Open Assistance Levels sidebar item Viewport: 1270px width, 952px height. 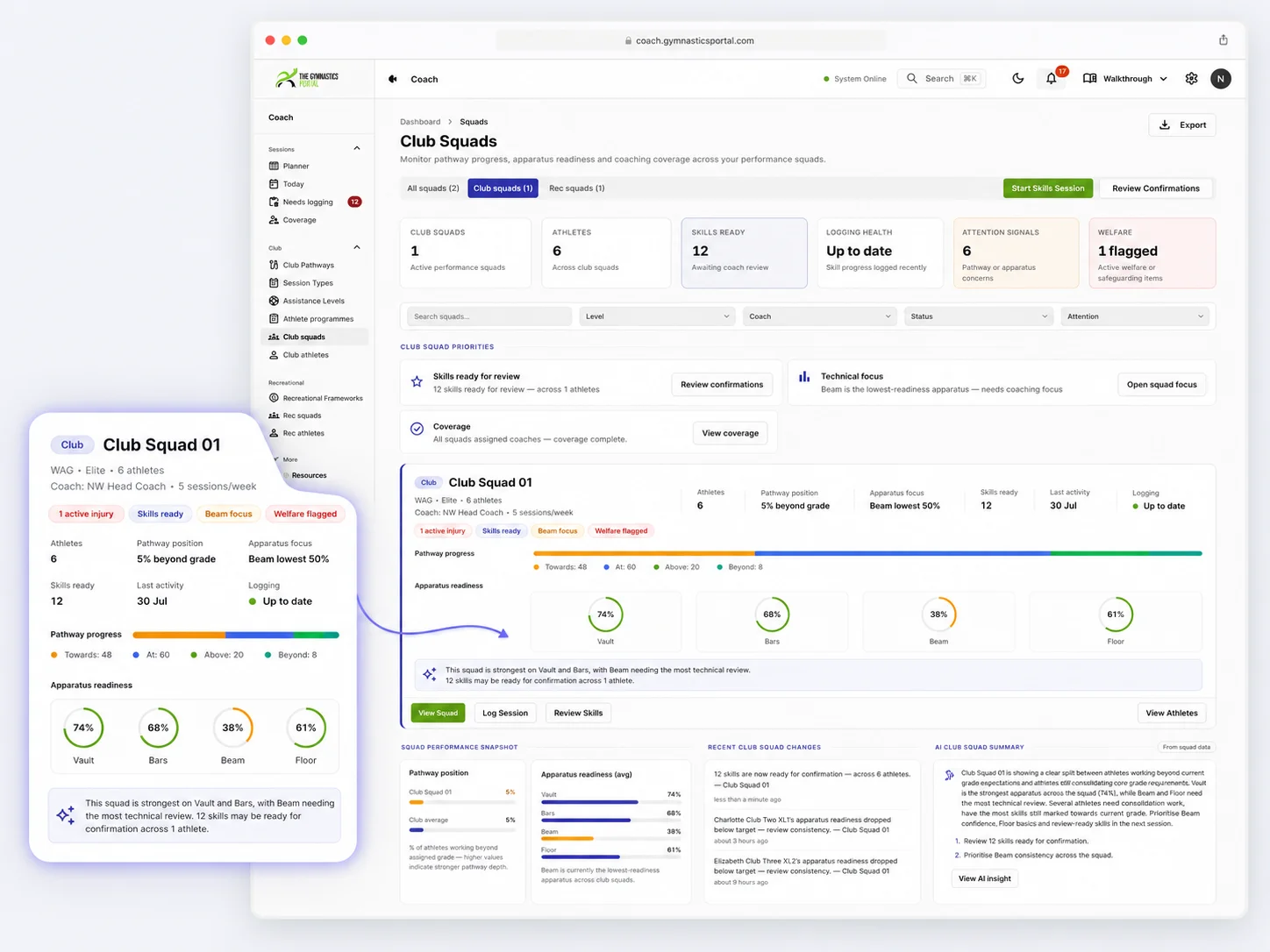pyautogui.click(x=314, y=301)
